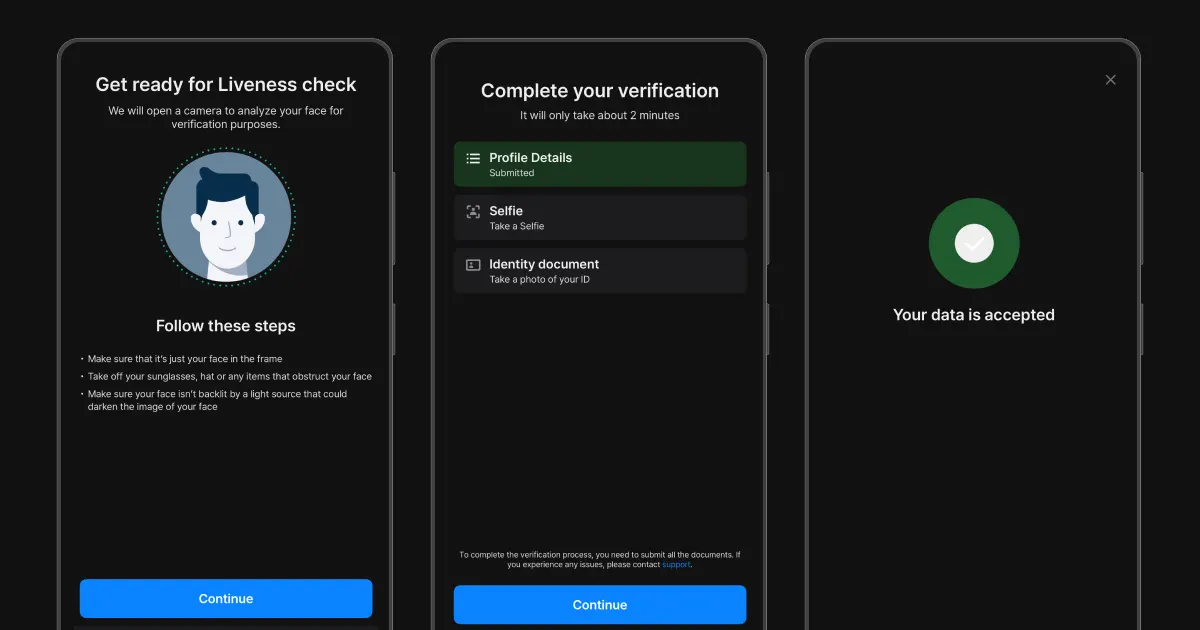Open the Selfie verification step
The width and height of the screenshot is (1200, 630).
point(600,217)
